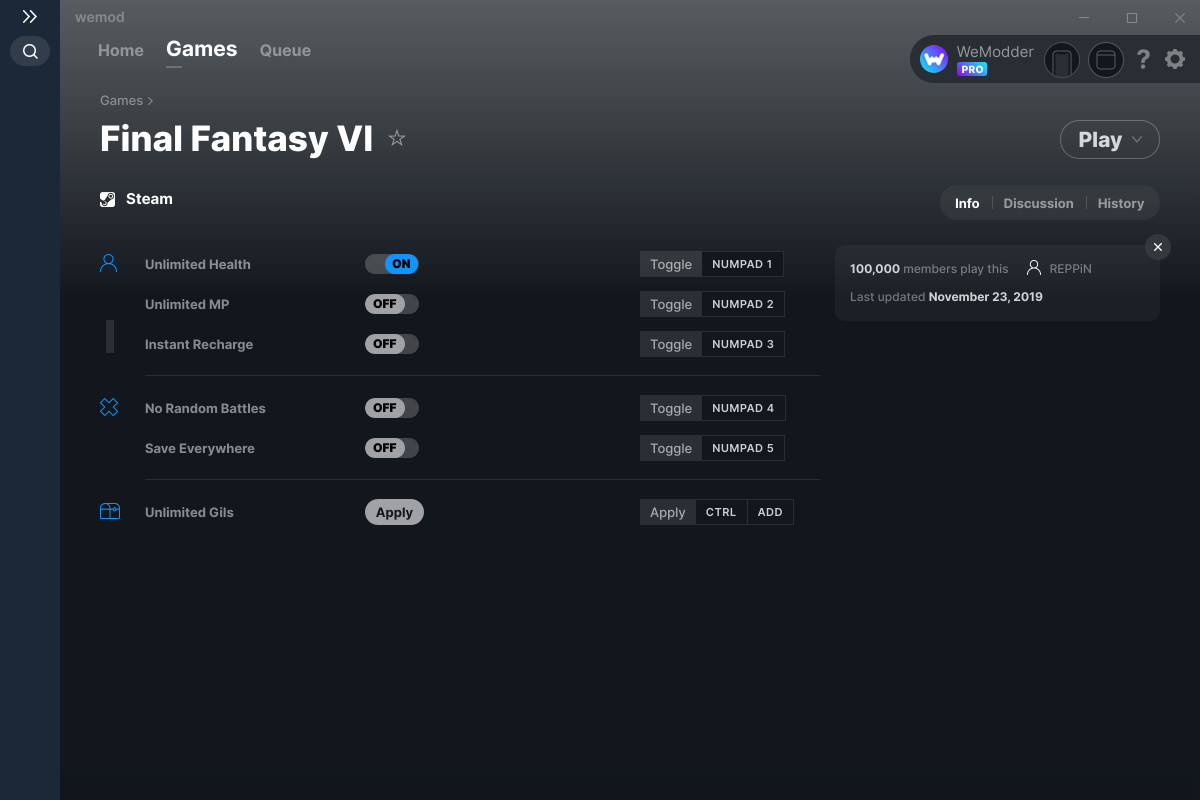Select the inventory chest icon
The height and width of the screenshot is (800, 1200).
[x=110, y=512]
